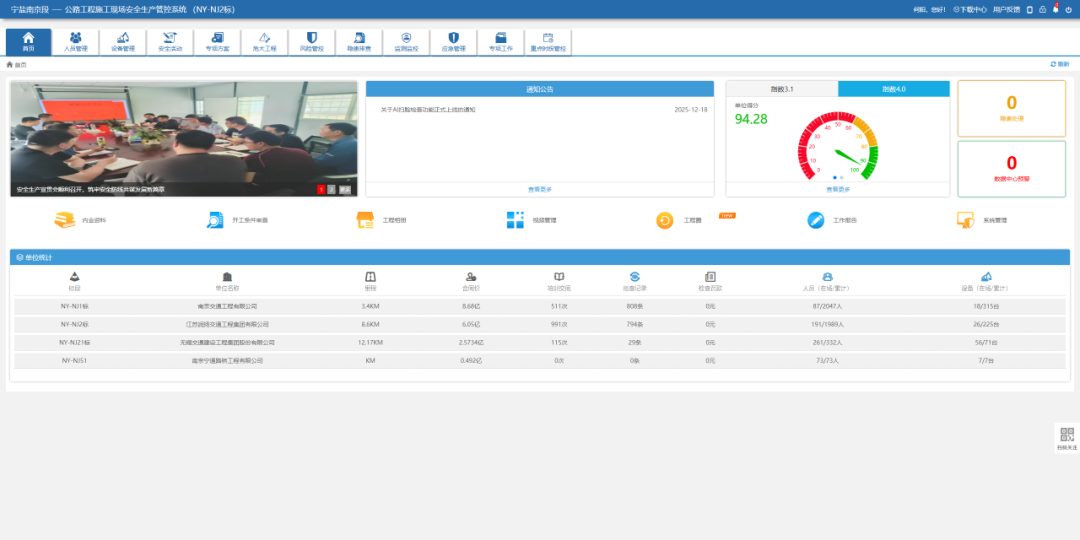Viewport: 1080px width, 540px height.
Task: Open the 重点时段管控 calendar tab
Action: (x=548, y=42)
